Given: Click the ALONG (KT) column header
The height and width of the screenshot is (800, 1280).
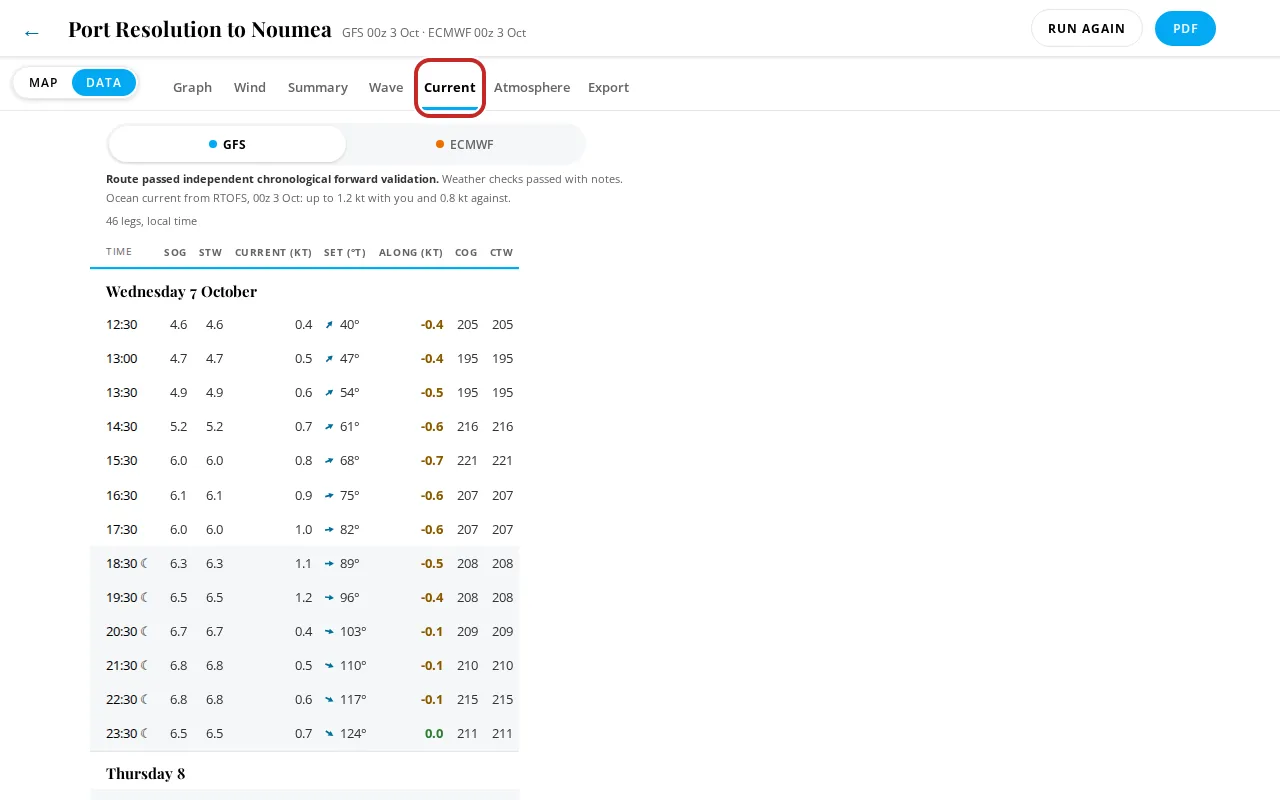Looking at the screenshot, I should click(x=411, y=252).
